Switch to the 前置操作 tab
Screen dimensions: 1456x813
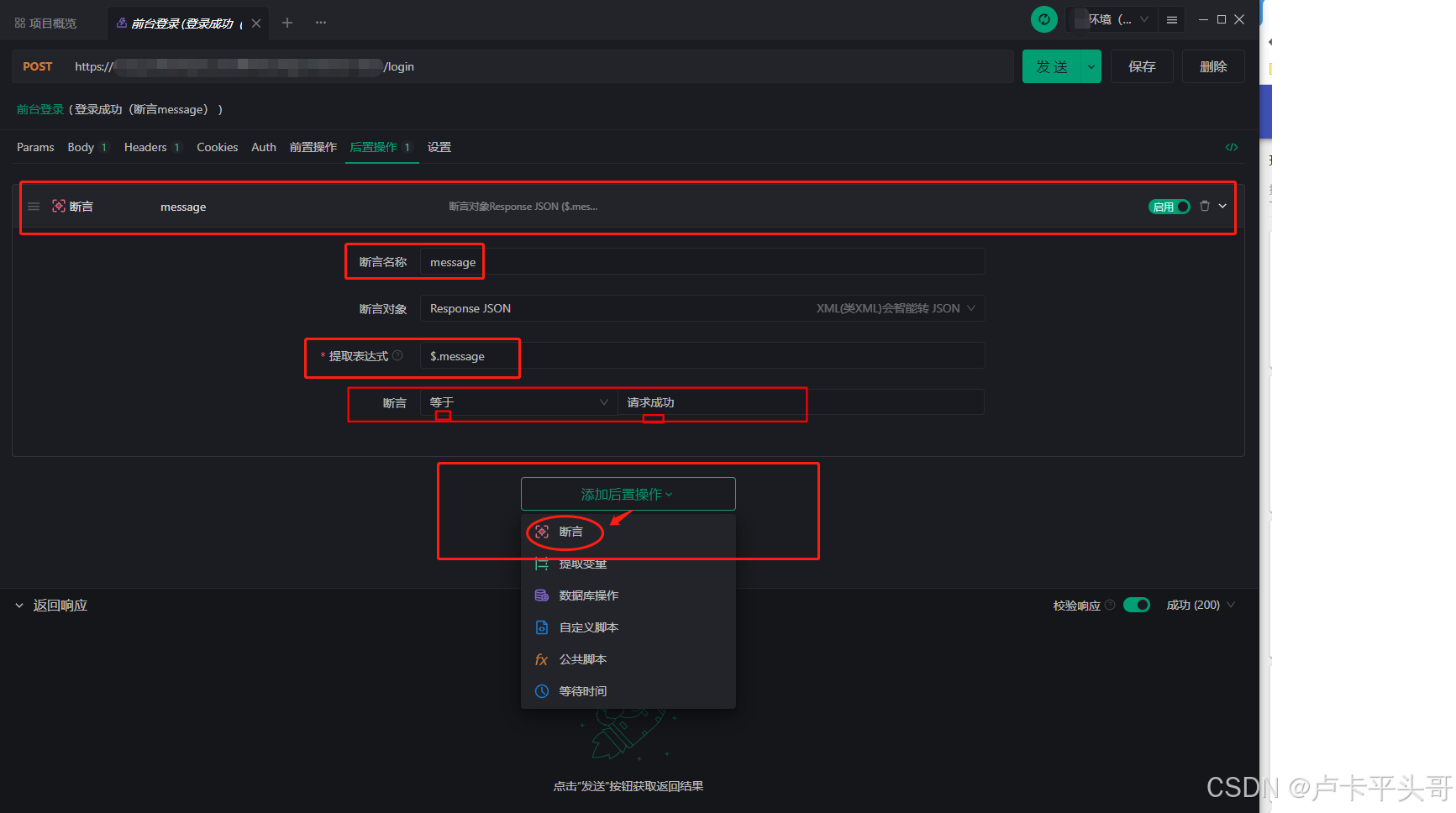313,147
